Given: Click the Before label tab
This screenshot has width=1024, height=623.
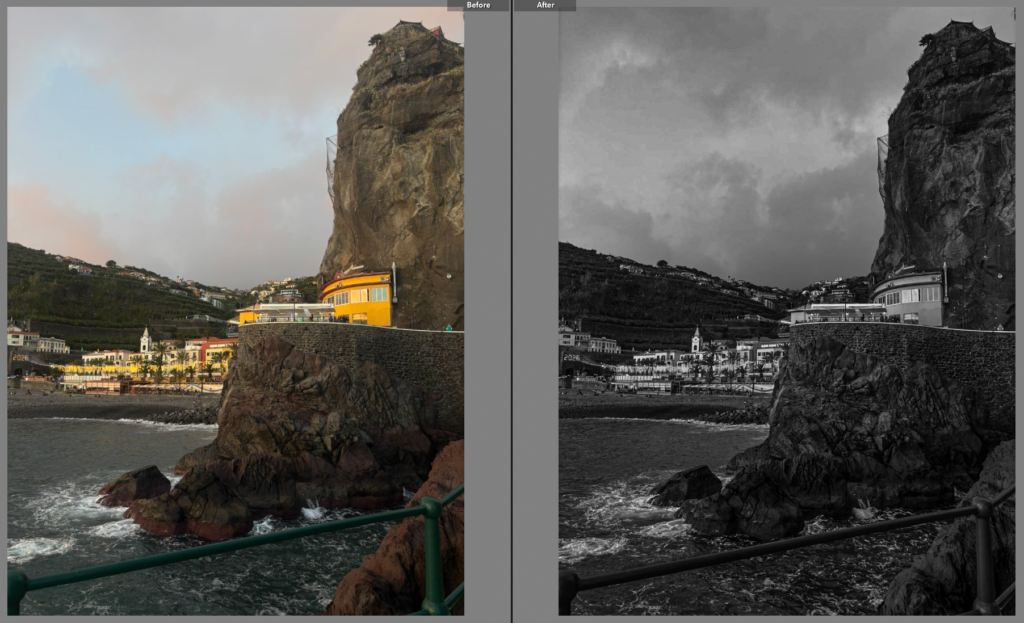Looking at the screenshot, I should coord(478,5).
